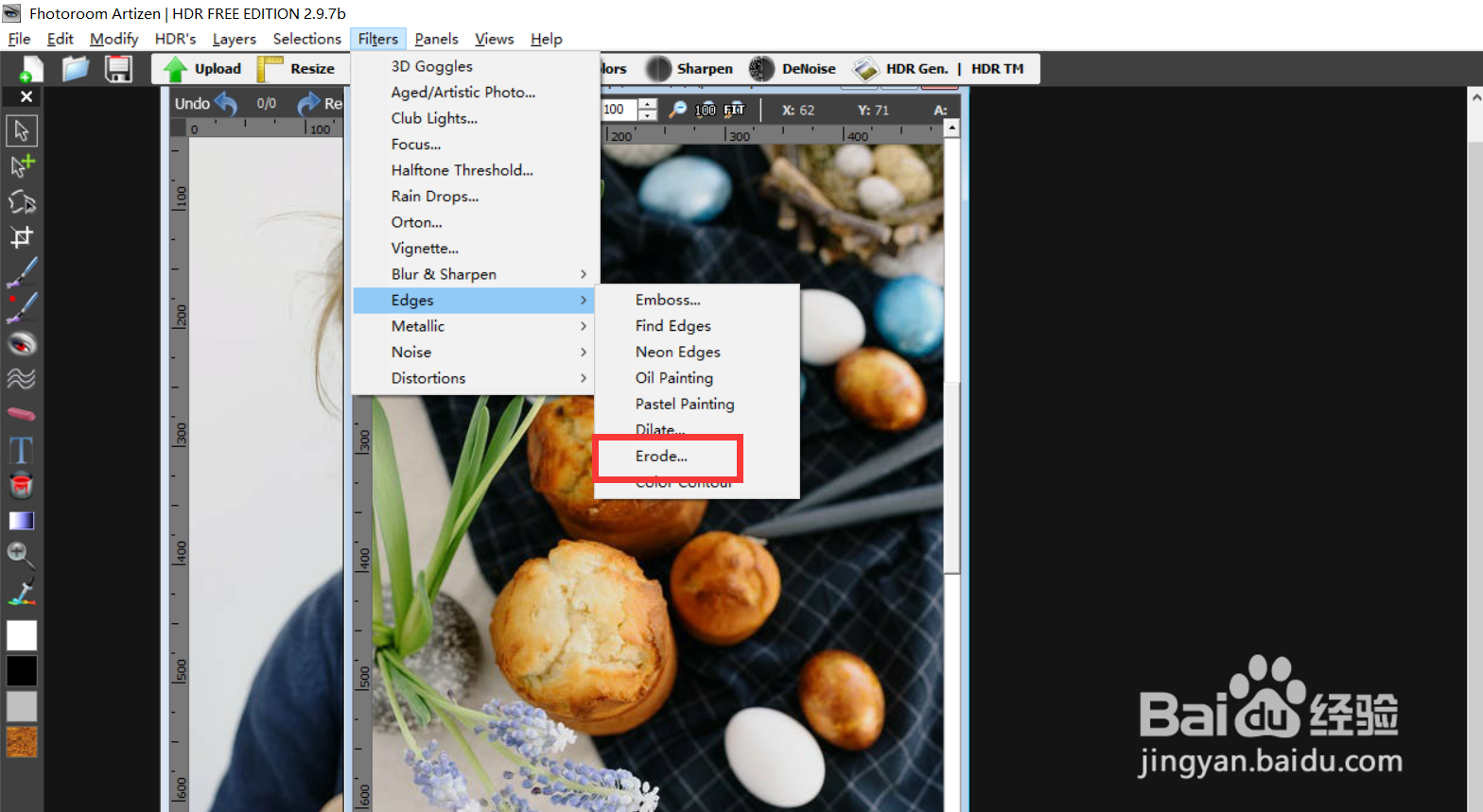Open HDR Gen. tool

click(x=899, y=69)
